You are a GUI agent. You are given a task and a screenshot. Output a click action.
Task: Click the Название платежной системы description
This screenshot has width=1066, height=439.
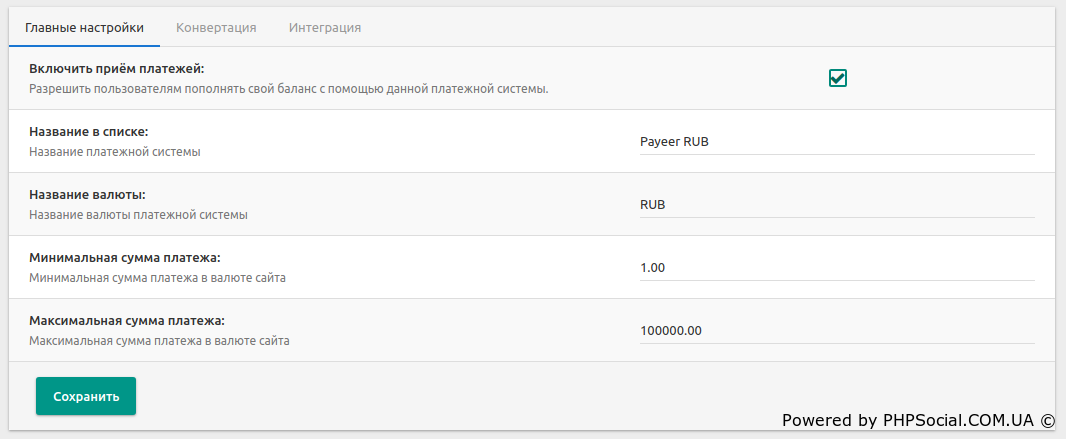(115, 152)
